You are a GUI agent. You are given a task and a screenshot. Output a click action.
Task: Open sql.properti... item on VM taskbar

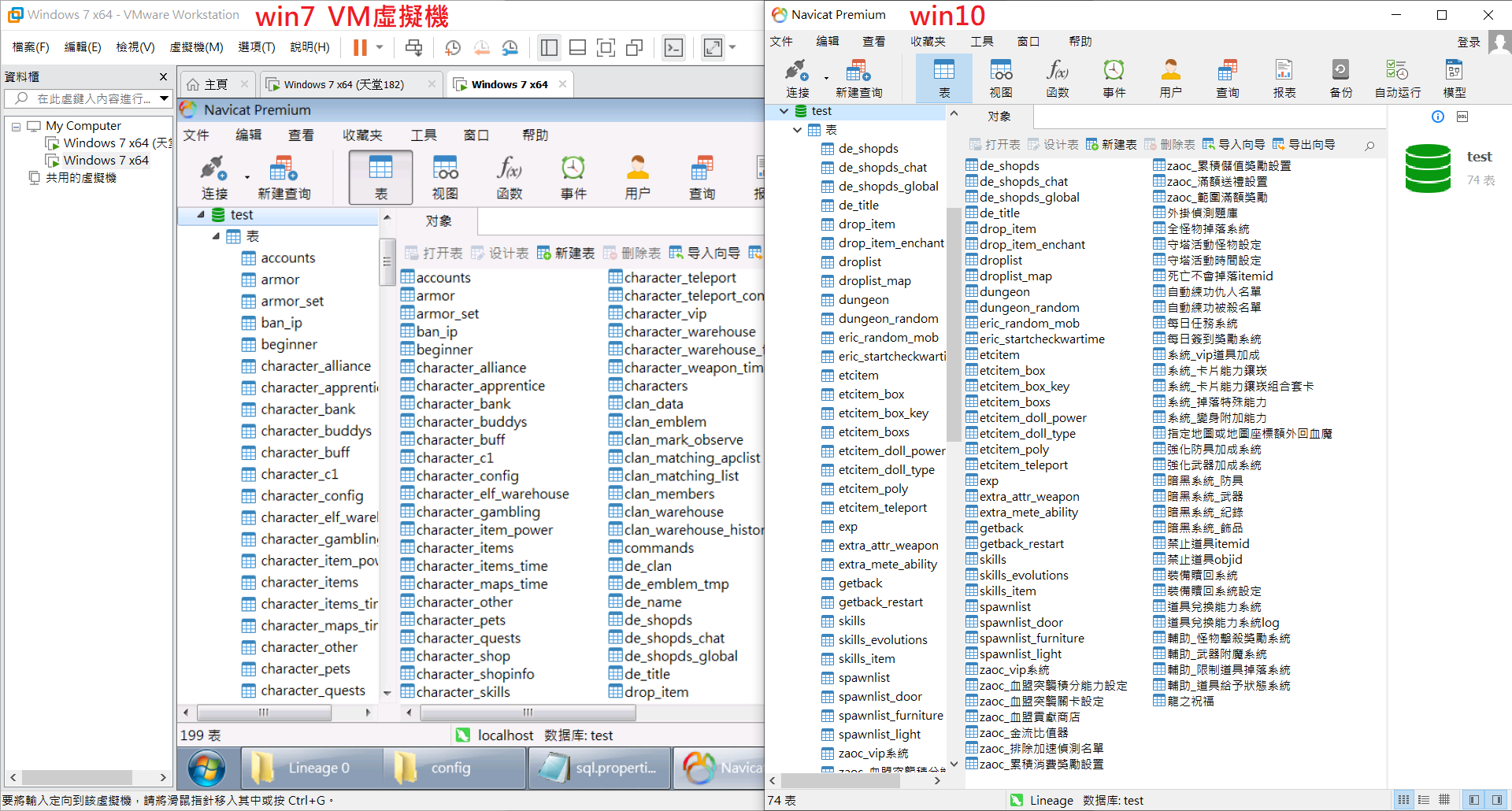pyautogui.click(x=600, y=768)
